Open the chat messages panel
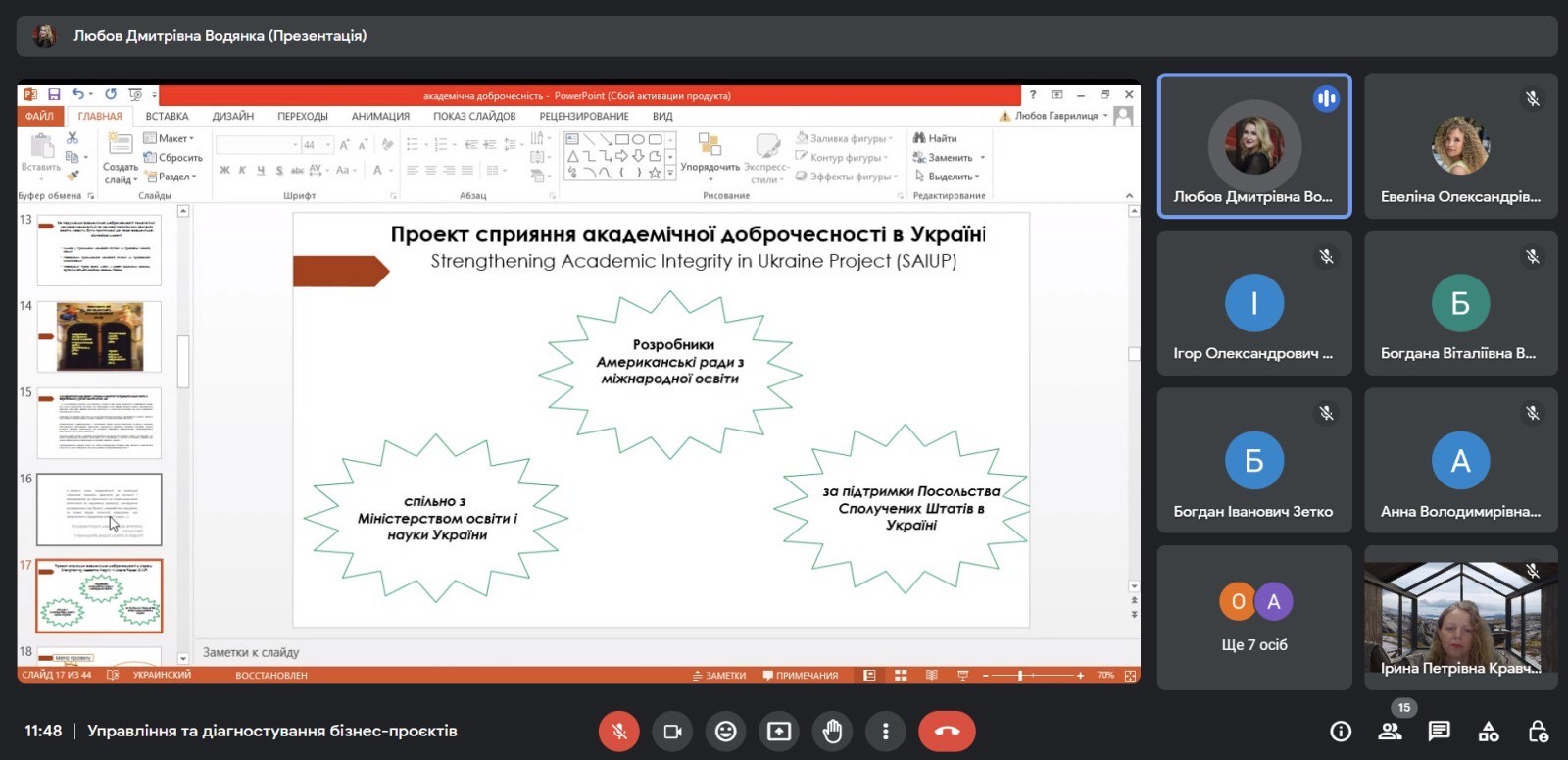 1439,732
